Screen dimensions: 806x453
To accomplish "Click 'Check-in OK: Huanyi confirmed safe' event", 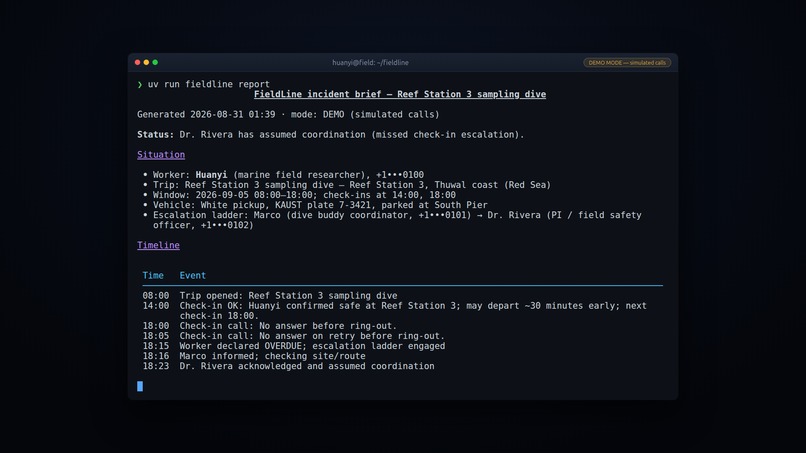I will 413,311.
